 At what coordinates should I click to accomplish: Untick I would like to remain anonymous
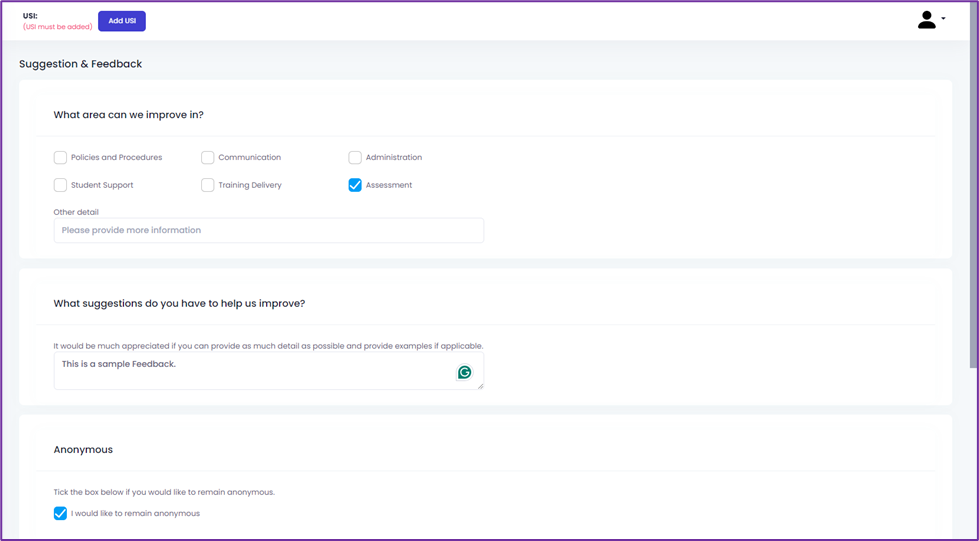pyautogui.click(x=60, y=514)
